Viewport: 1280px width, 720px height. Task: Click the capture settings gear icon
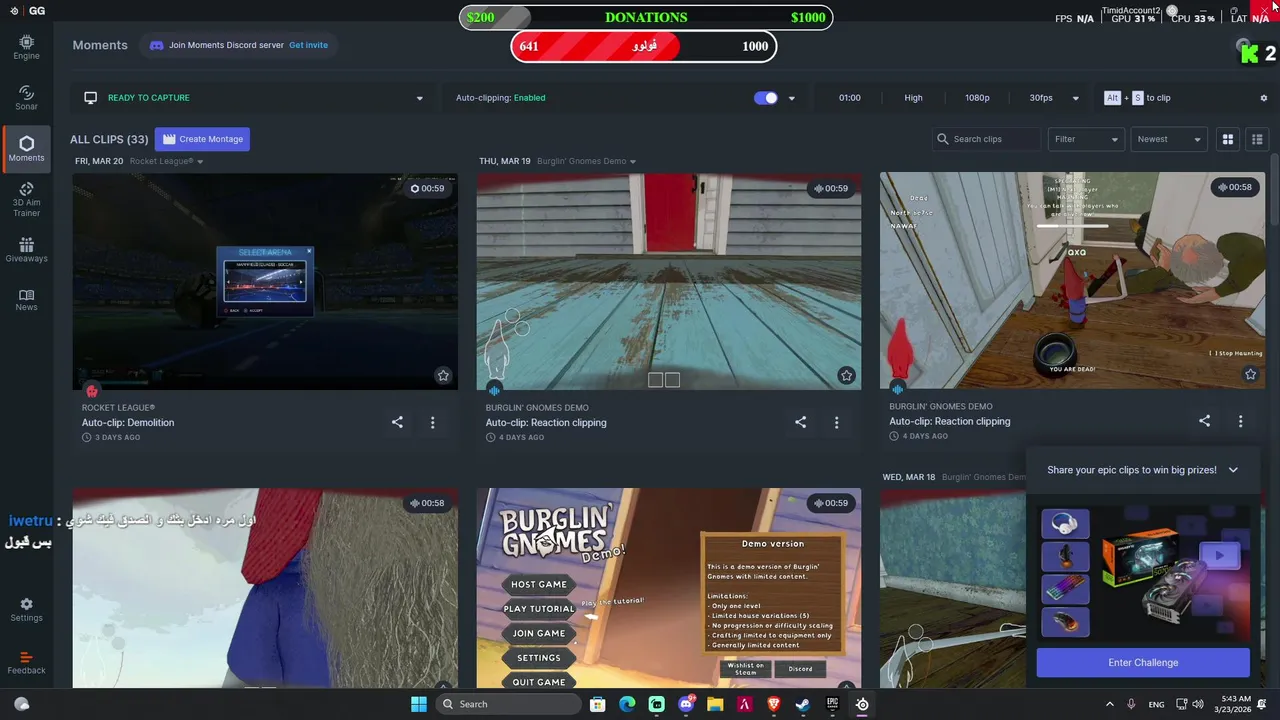pyautogui.click(x=1263, y=98)
